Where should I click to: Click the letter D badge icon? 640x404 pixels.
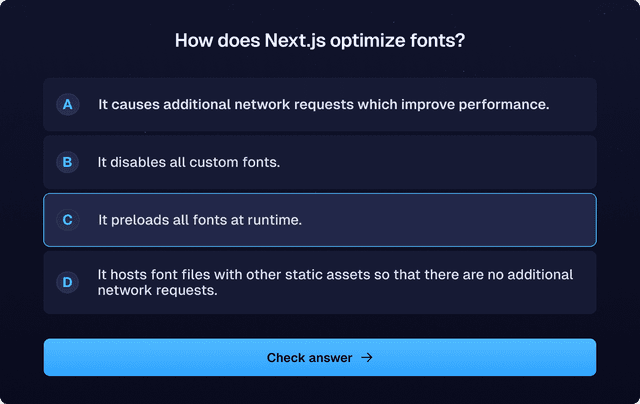(67, 282)
